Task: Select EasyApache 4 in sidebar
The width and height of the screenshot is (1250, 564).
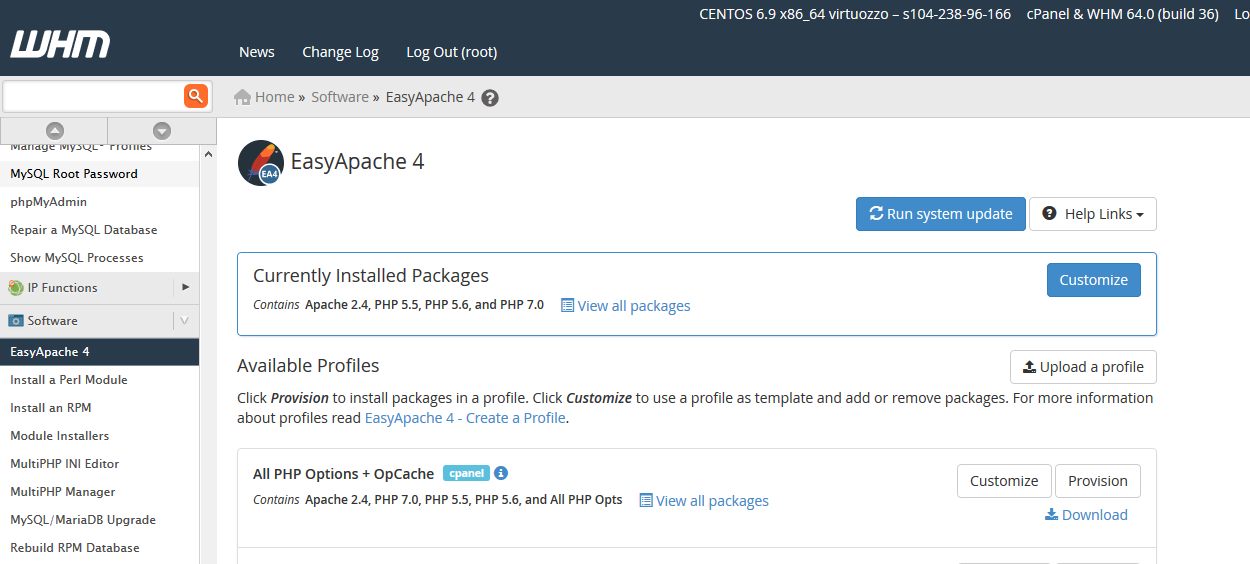Action: (100, 352)
